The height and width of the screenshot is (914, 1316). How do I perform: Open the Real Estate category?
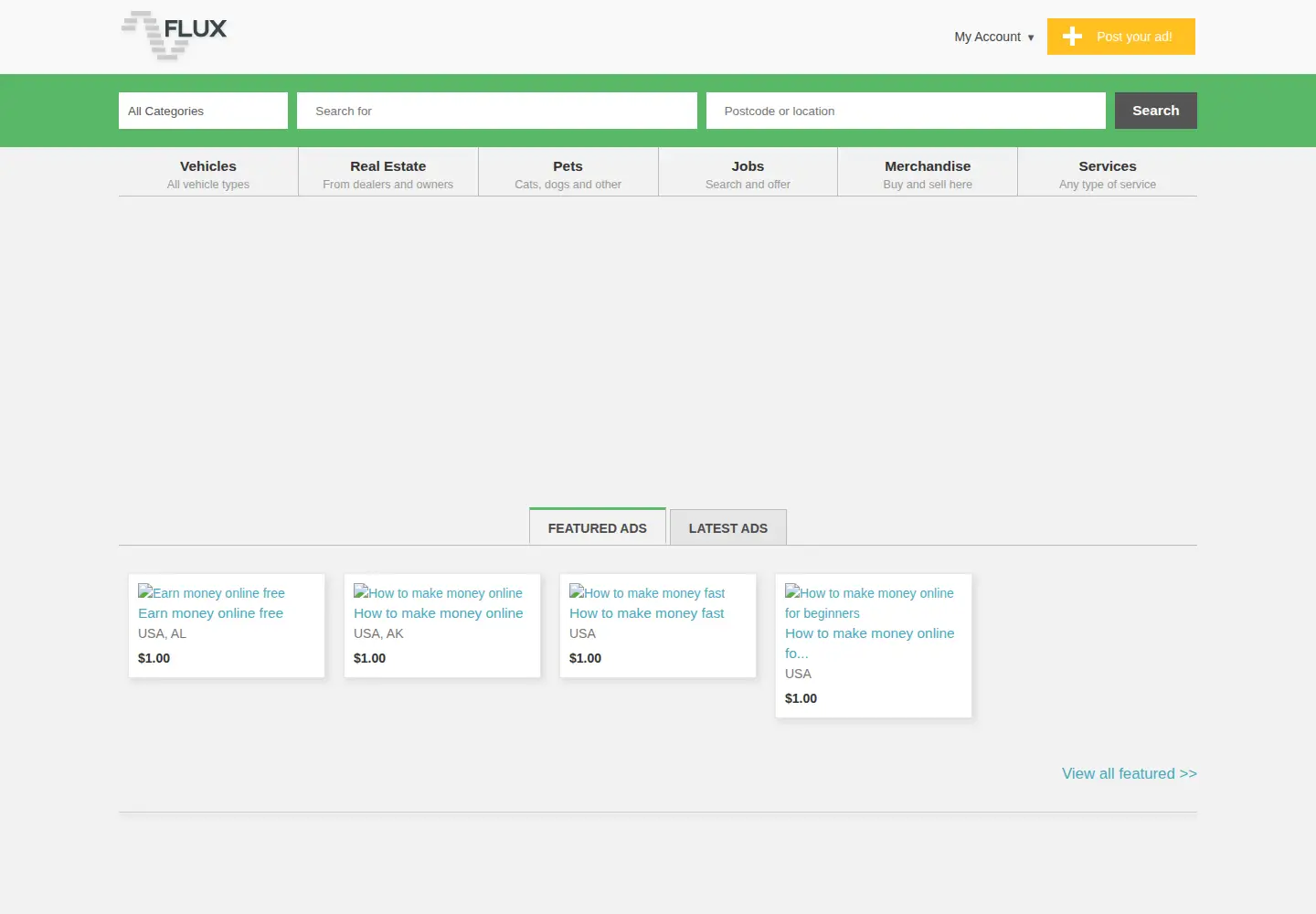[388, 174]
